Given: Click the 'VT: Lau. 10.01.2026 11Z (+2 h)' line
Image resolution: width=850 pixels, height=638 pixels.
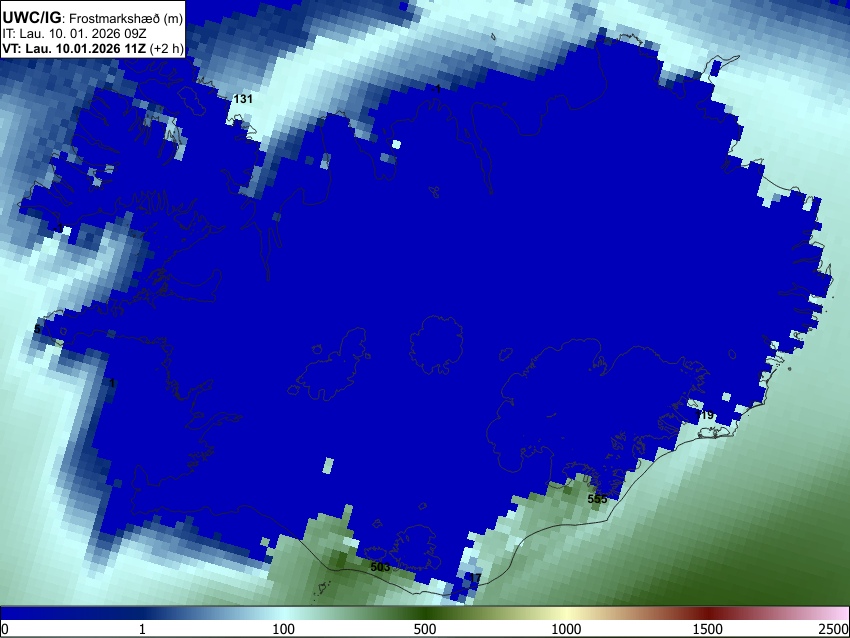Looking at the screenshot, I should (93, 48).
